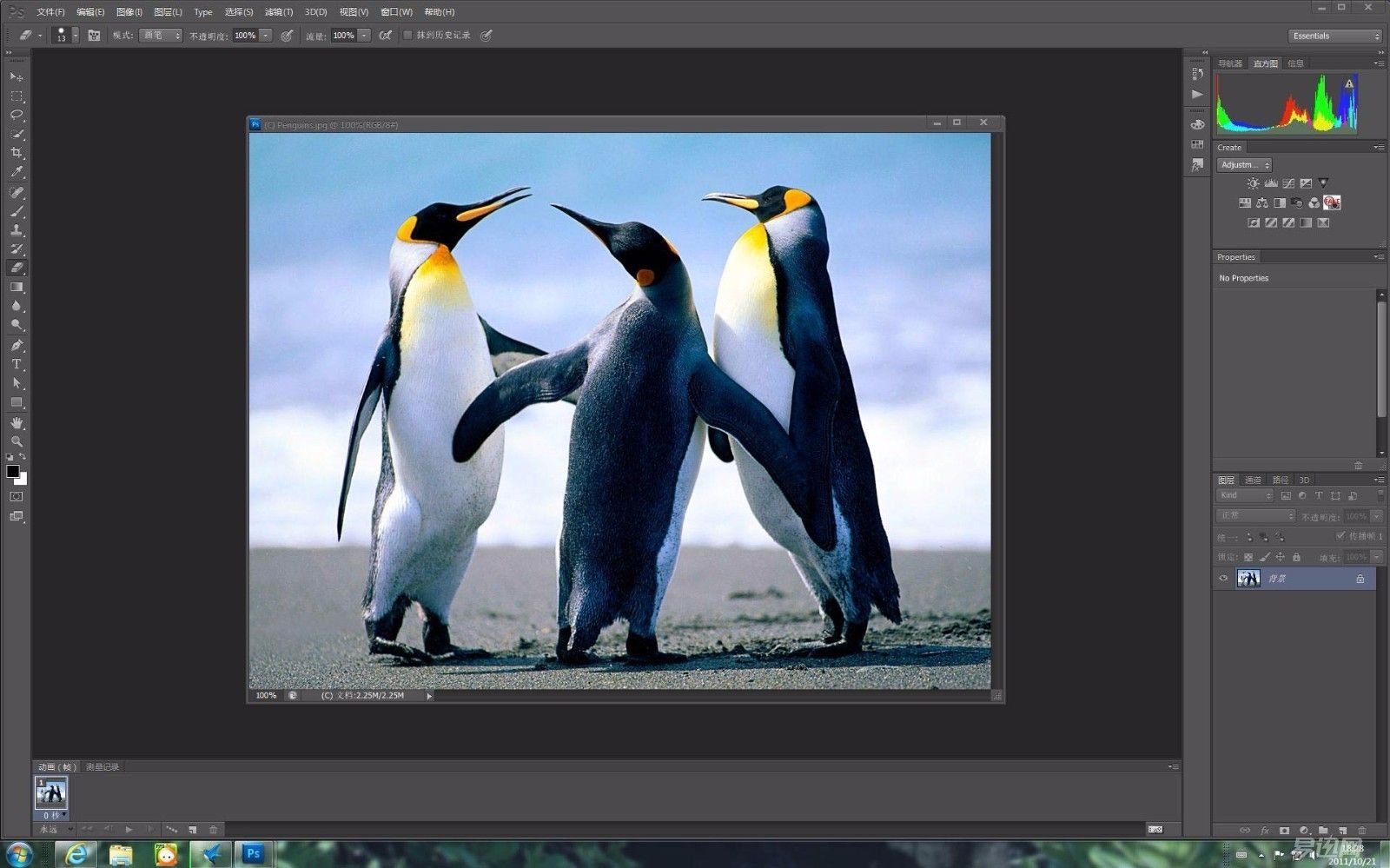Select the Pen tool
Viewport: 1390px width, 868px height.
pos(17,345)
